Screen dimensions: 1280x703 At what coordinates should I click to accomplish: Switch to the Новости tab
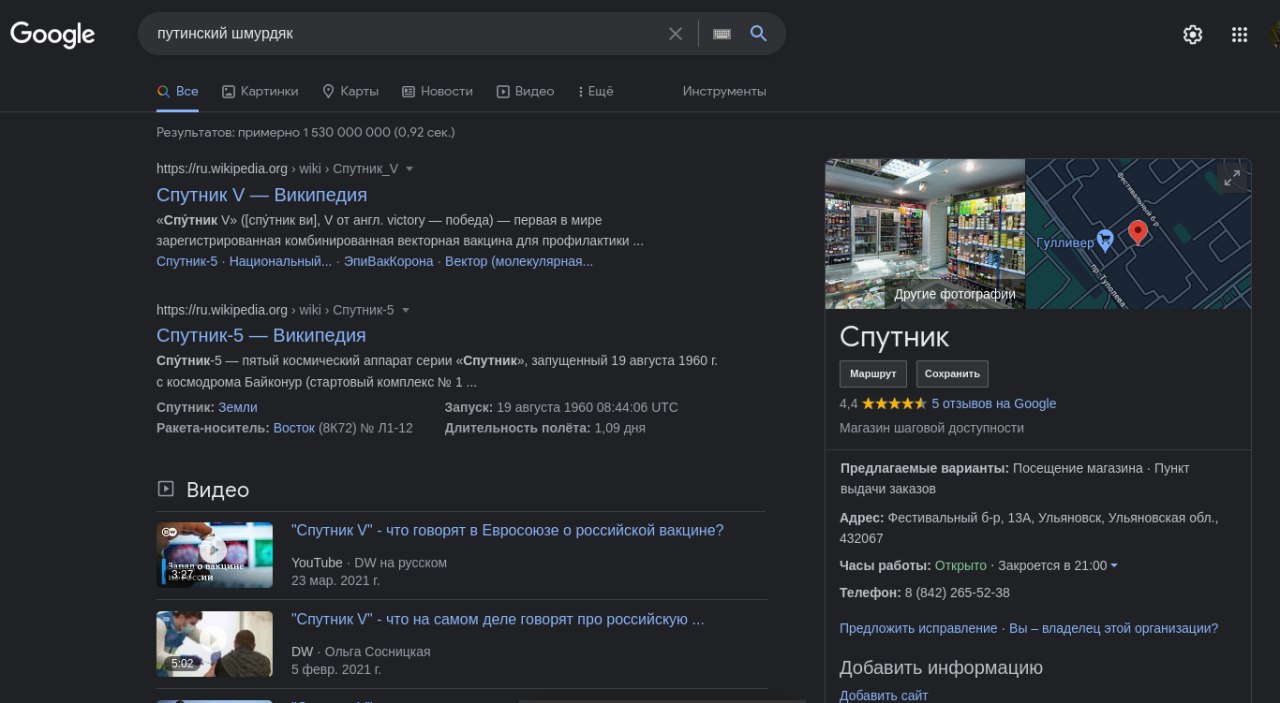[x=437, y=91]
